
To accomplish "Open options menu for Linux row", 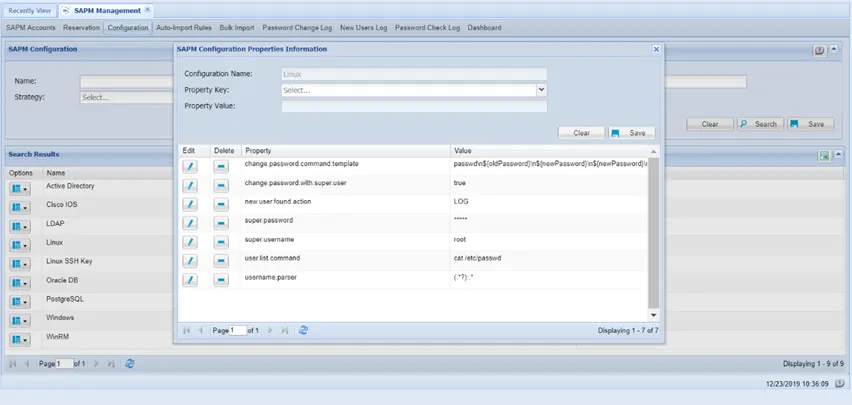I will point(20,246).
